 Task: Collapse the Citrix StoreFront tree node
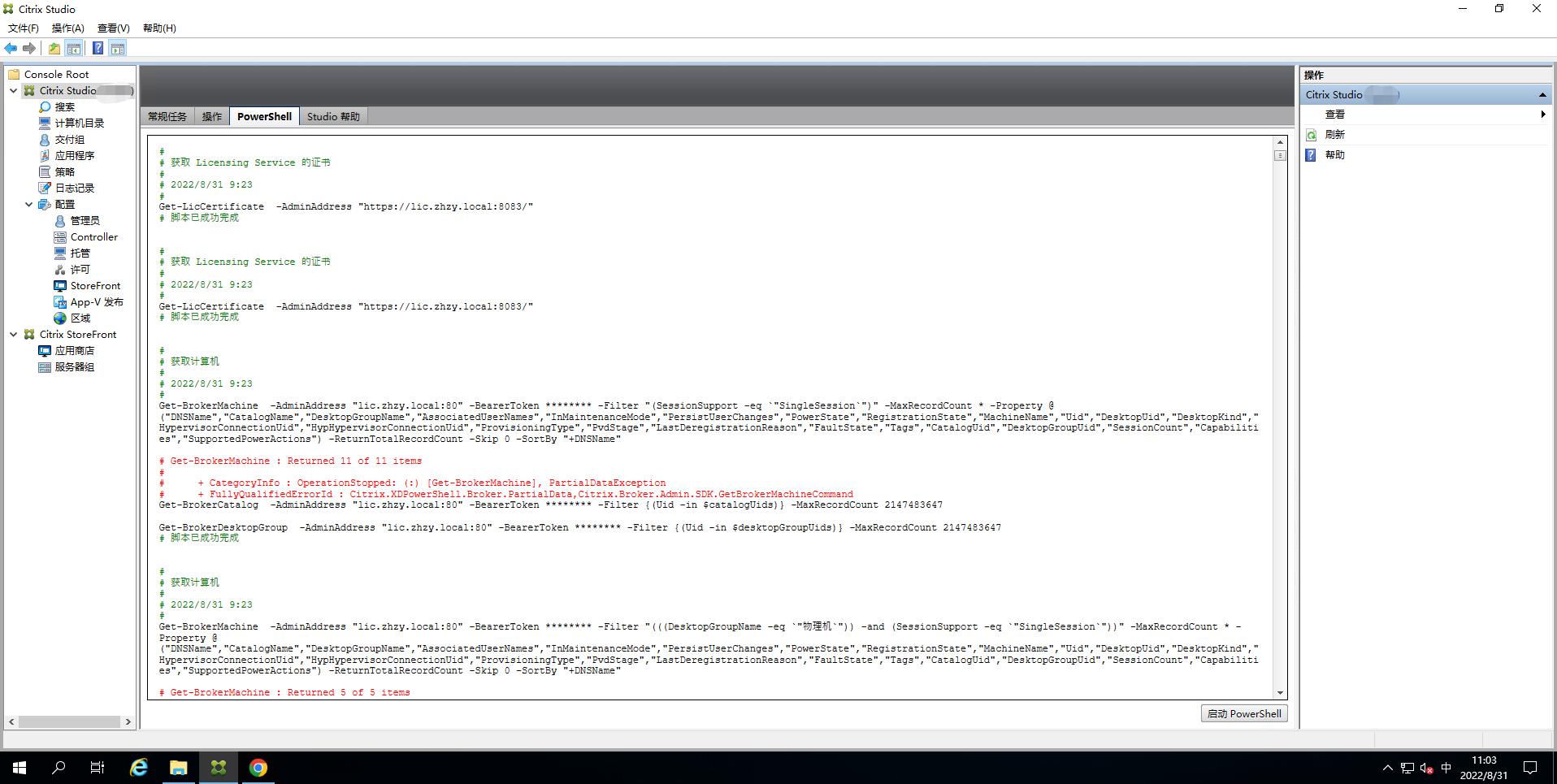click(x=14, y=334)
